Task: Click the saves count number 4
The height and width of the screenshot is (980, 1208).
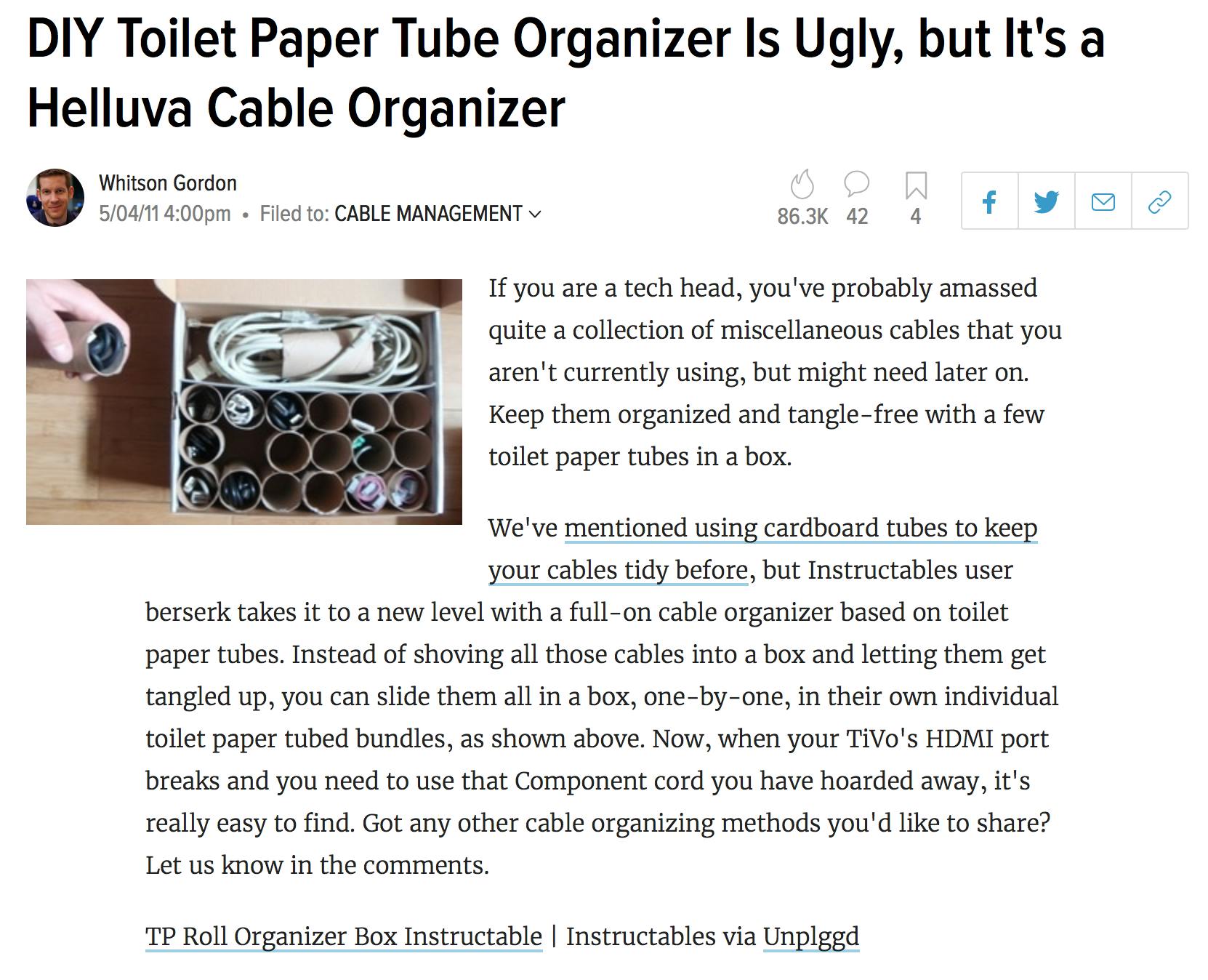Action: tap(916, 217)
